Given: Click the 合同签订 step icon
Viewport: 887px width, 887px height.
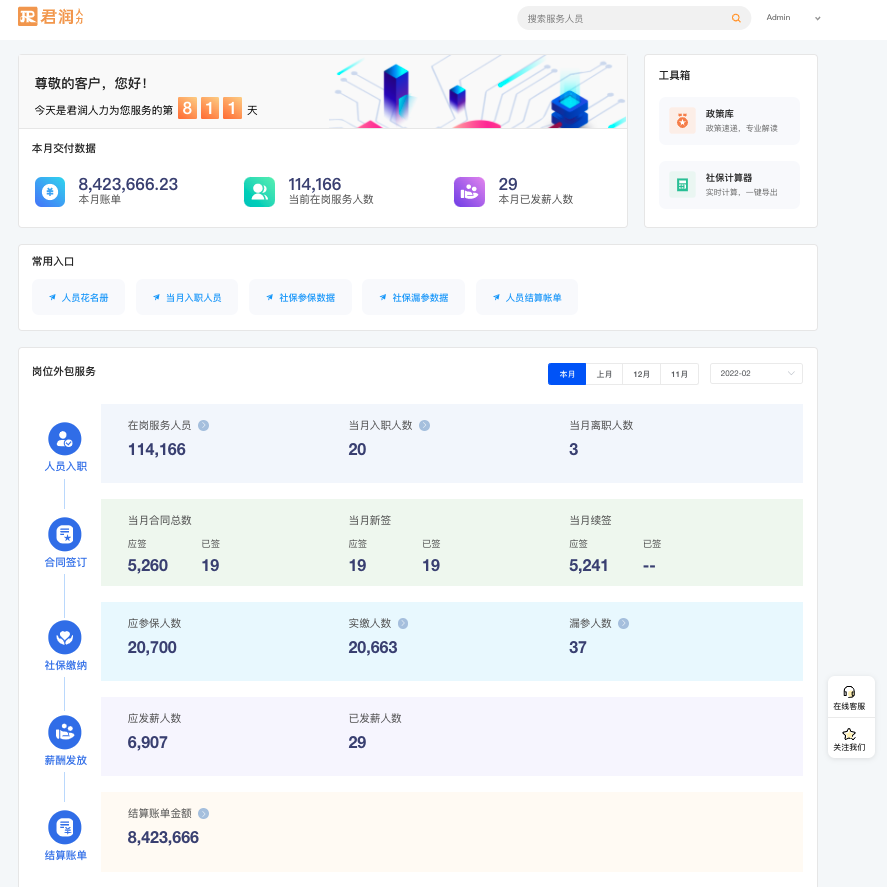Looking at the screenshot, I should 64,533.
